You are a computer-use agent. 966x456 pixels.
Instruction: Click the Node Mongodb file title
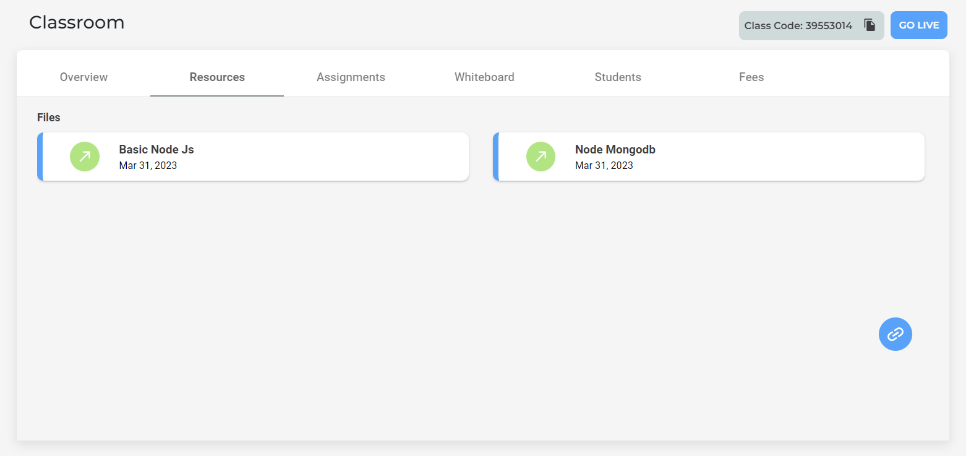click(615, 149)
